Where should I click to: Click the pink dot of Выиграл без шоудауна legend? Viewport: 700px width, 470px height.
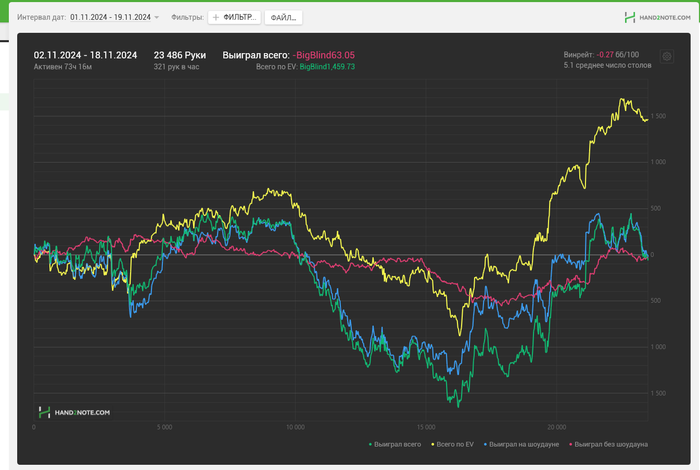571,445
